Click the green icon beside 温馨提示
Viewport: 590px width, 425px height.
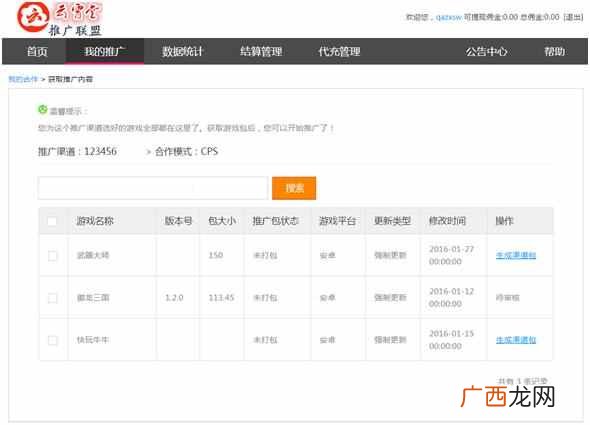click(x=43, y=110)
